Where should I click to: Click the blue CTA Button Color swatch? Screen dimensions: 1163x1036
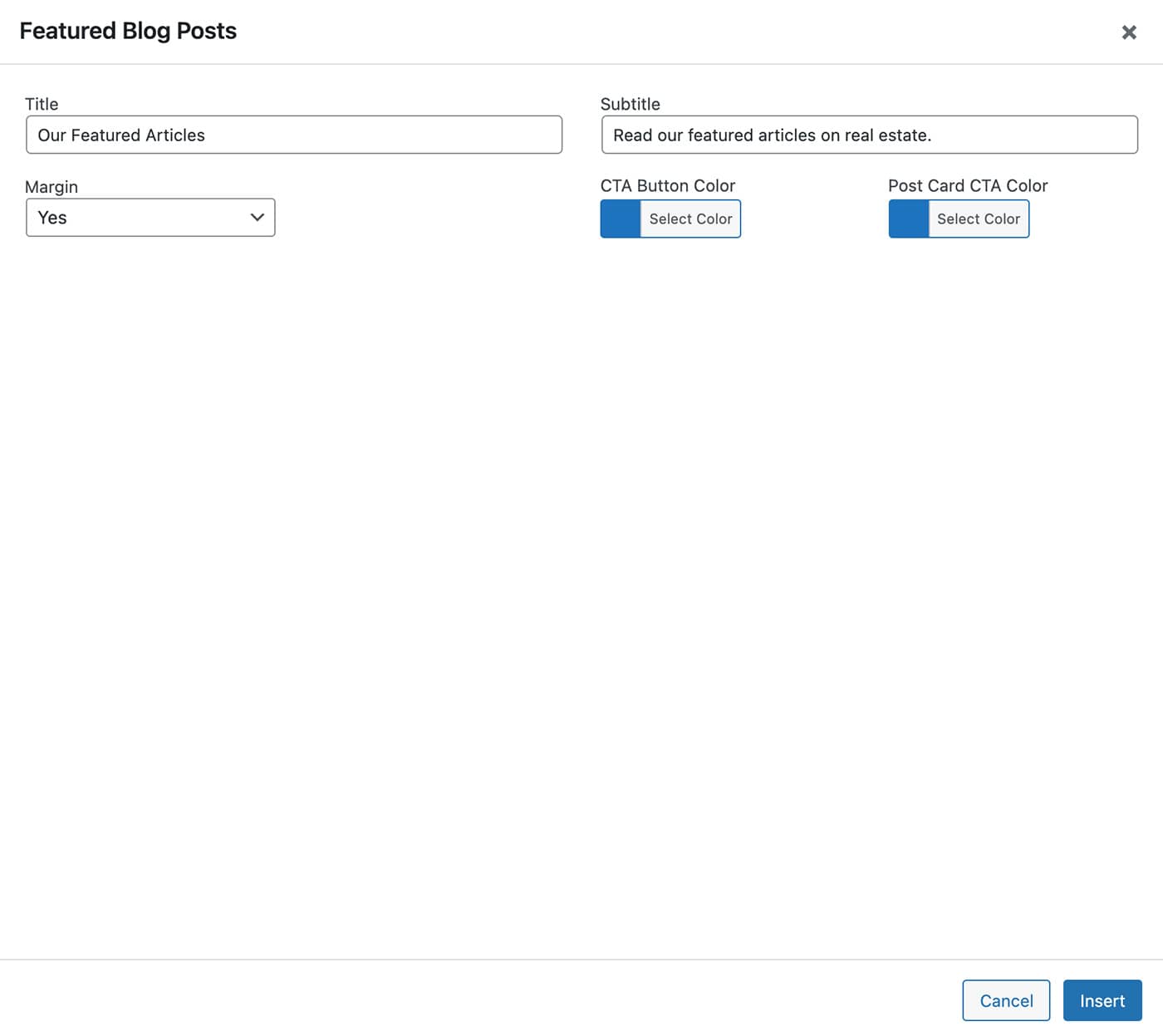coord(621,219)
